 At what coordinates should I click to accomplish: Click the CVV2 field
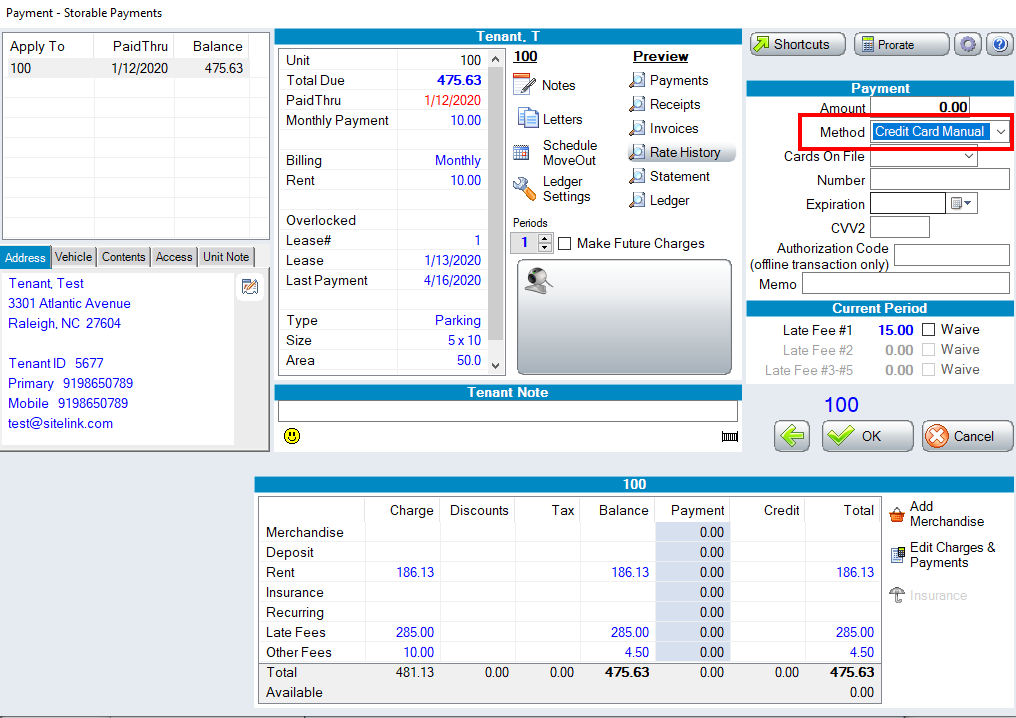[x=899, y=227]
